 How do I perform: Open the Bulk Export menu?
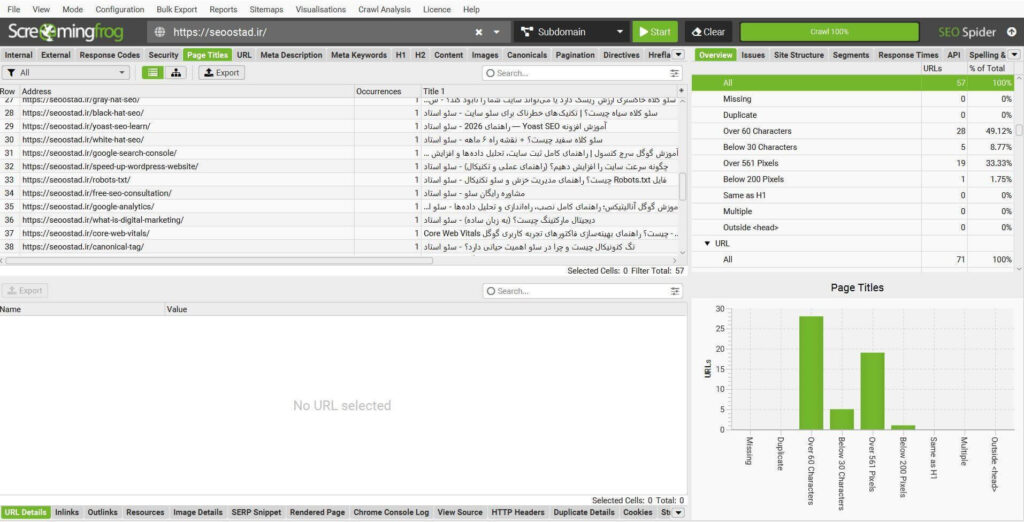coord(176,10)
